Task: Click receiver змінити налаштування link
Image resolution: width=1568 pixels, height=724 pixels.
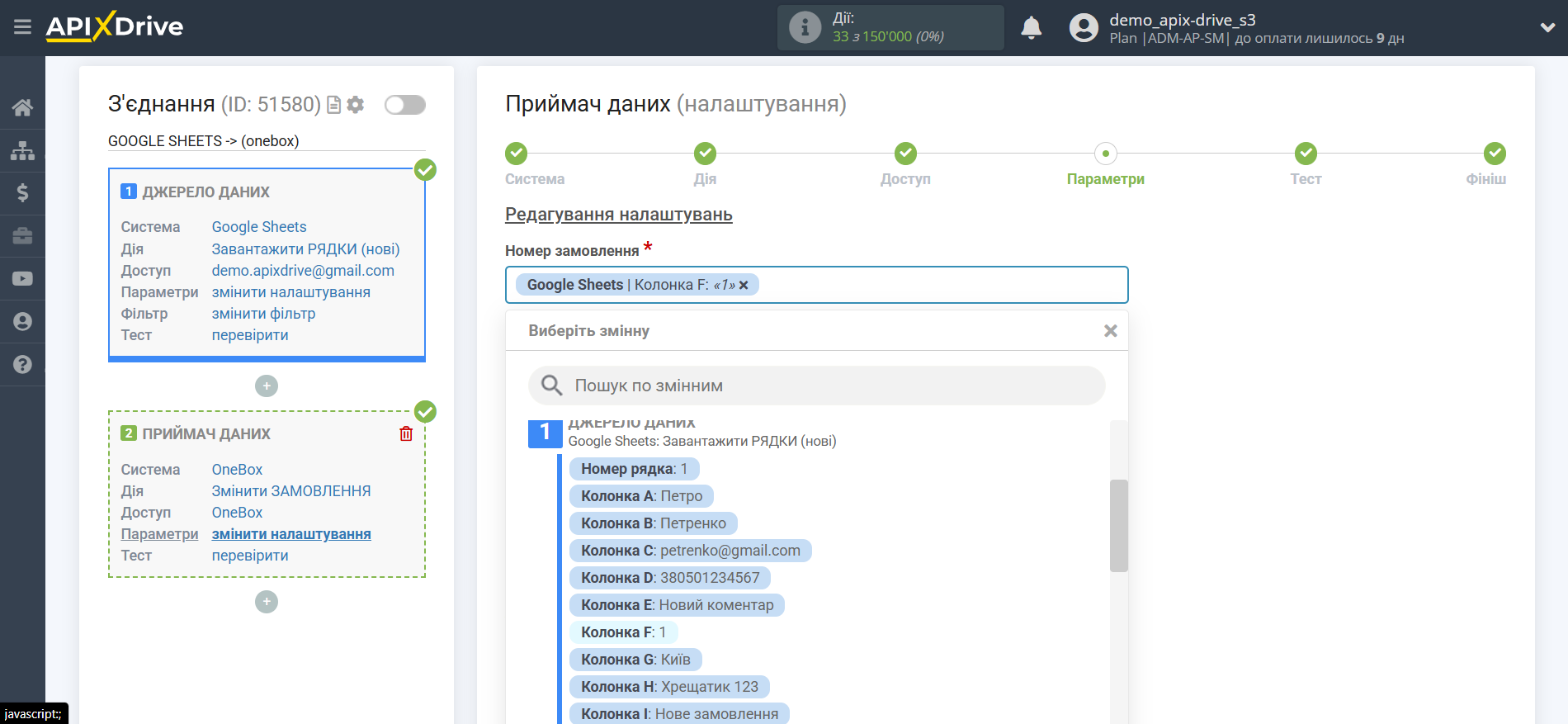Action: (291, 534)
